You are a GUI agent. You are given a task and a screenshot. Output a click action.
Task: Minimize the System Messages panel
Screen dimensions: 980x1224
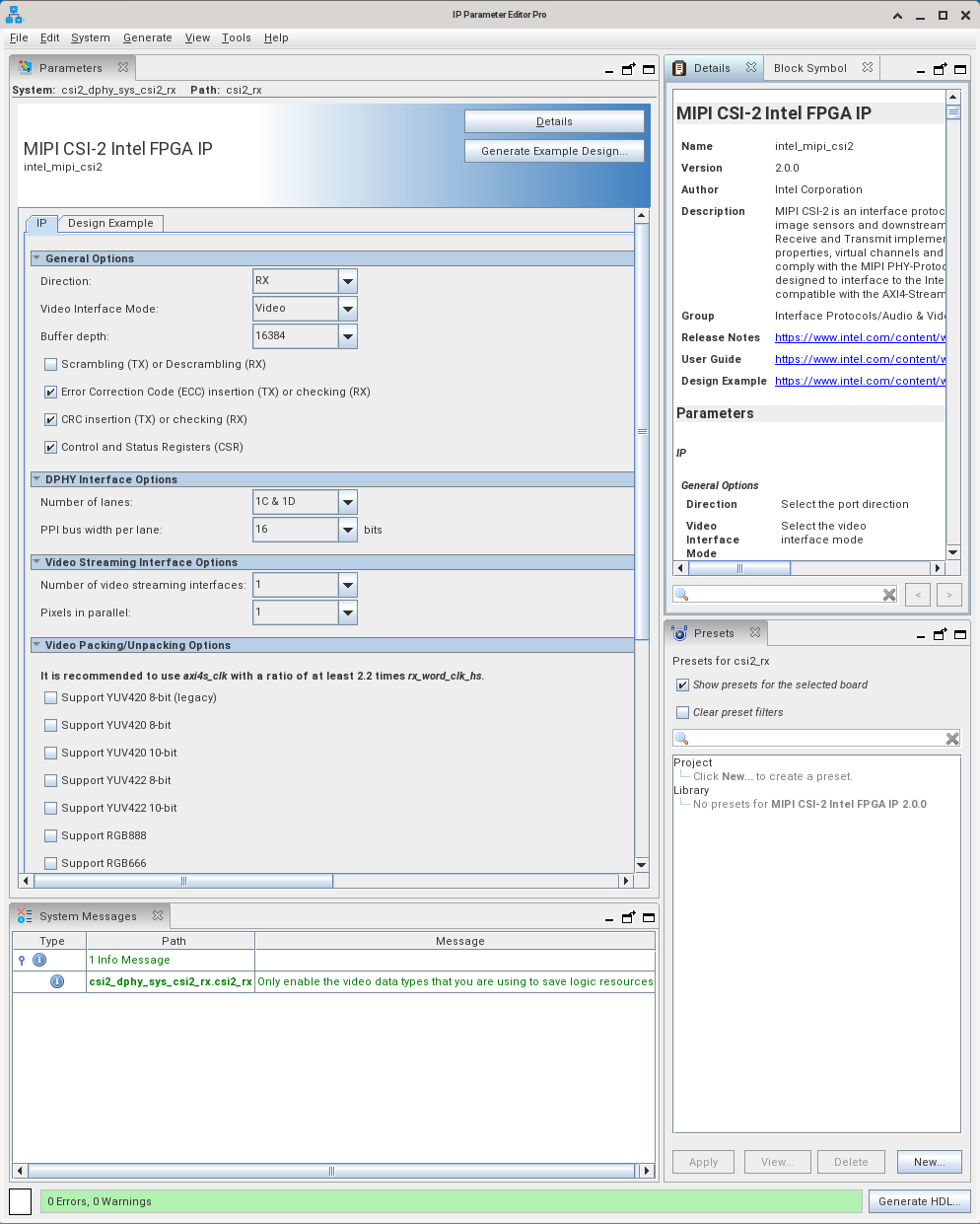click(609, 919)
